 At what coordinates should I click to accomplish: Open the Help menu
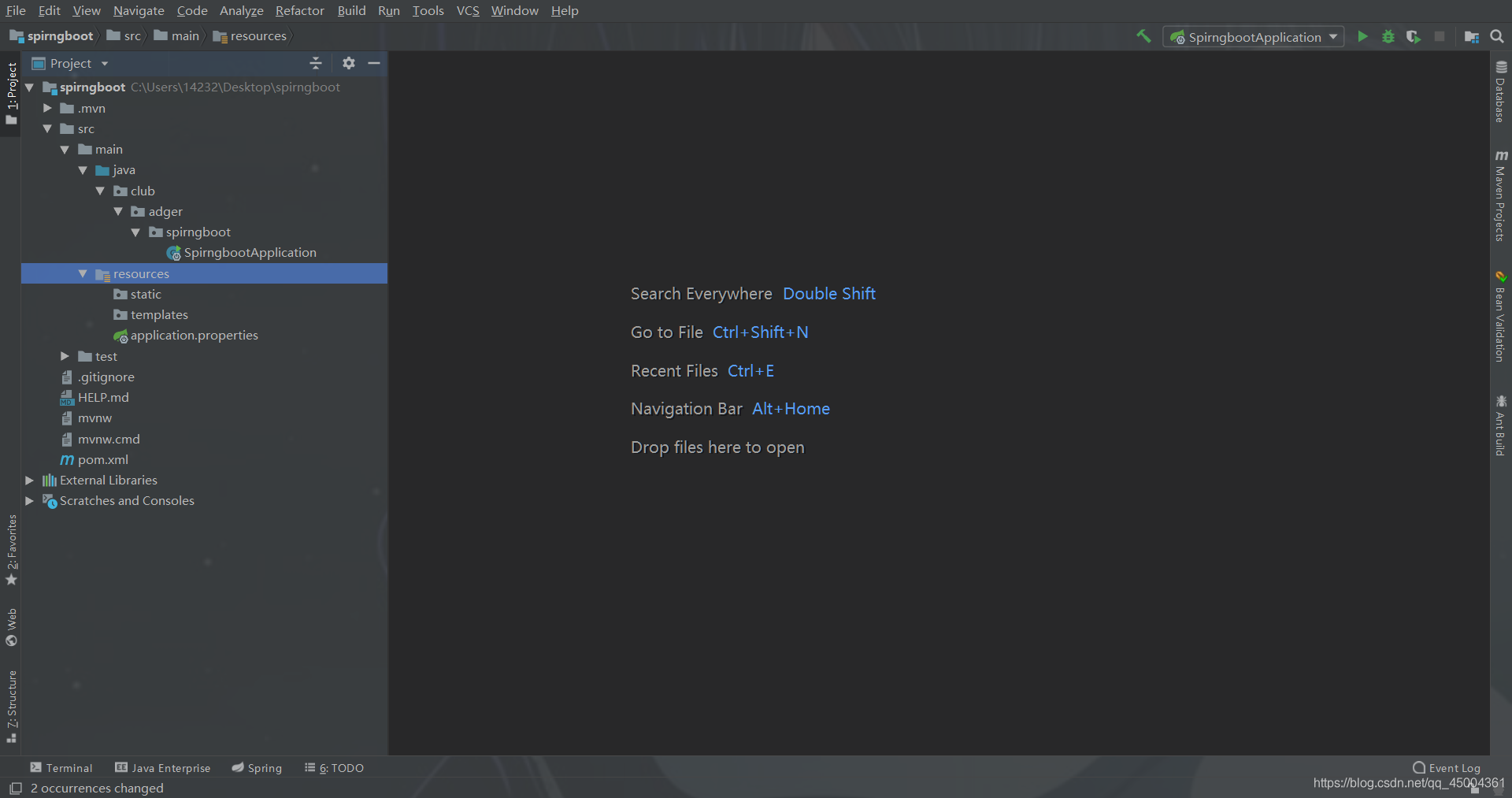(565, 10)
